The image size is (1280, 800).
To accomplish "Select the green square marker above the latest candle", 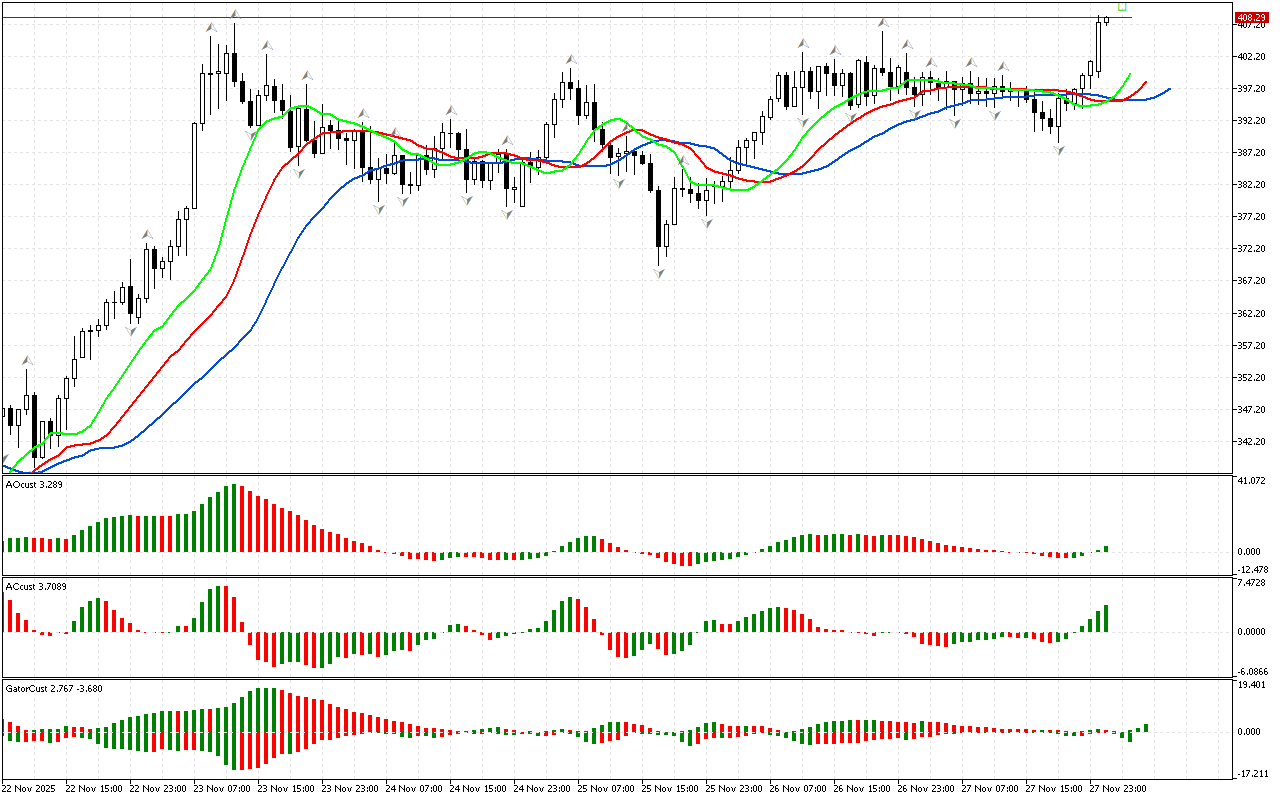I will (1122, 7).
